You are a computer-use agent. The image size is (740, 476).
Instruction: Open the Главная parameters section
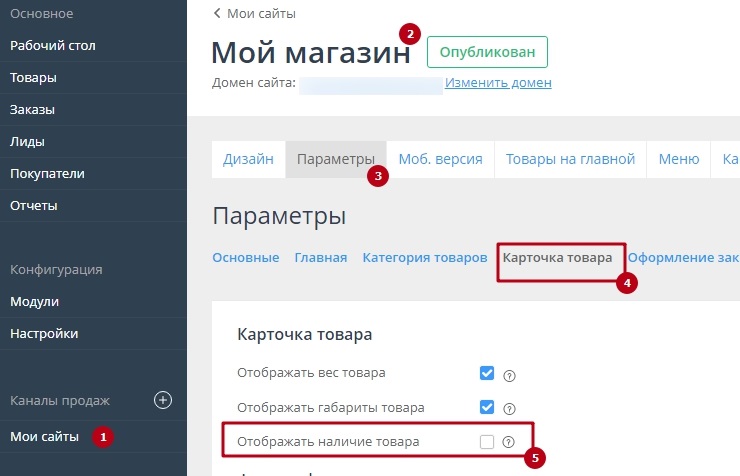point(320,258)
